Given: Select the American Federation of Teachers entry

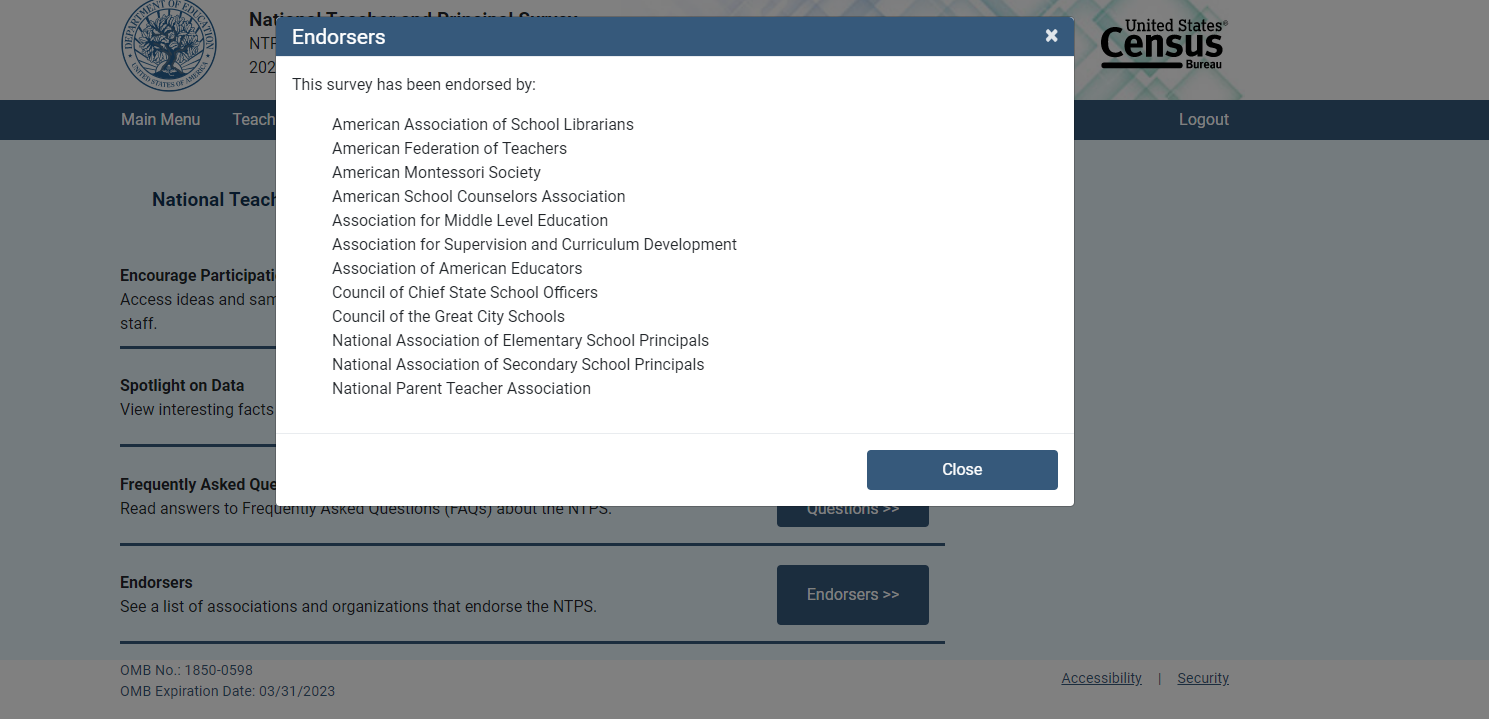Looking at the screenshot, I should click(x=449, y=149).
